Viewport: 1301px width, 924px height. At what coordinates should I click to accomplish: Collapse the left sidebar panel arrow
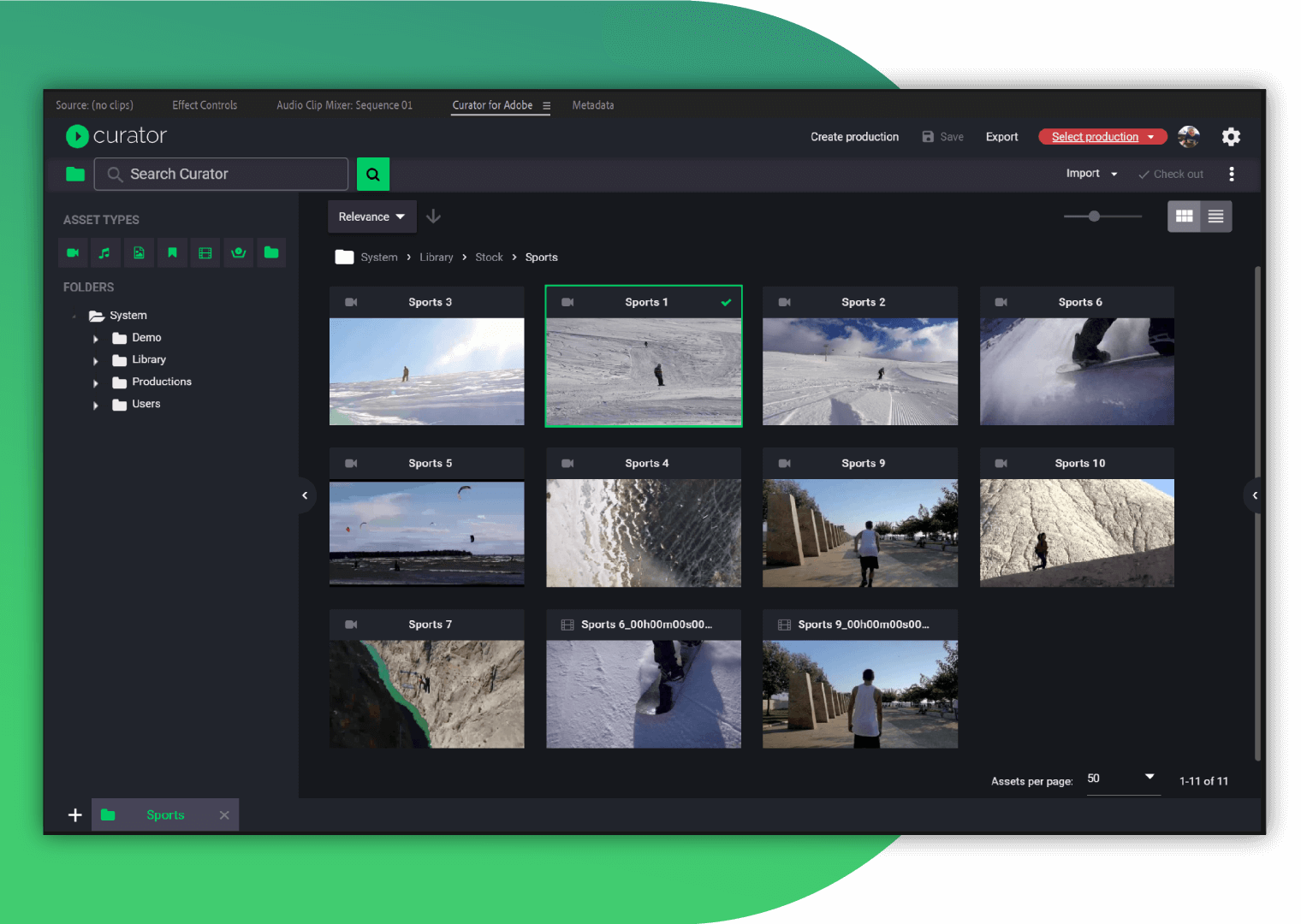[305, 495]
